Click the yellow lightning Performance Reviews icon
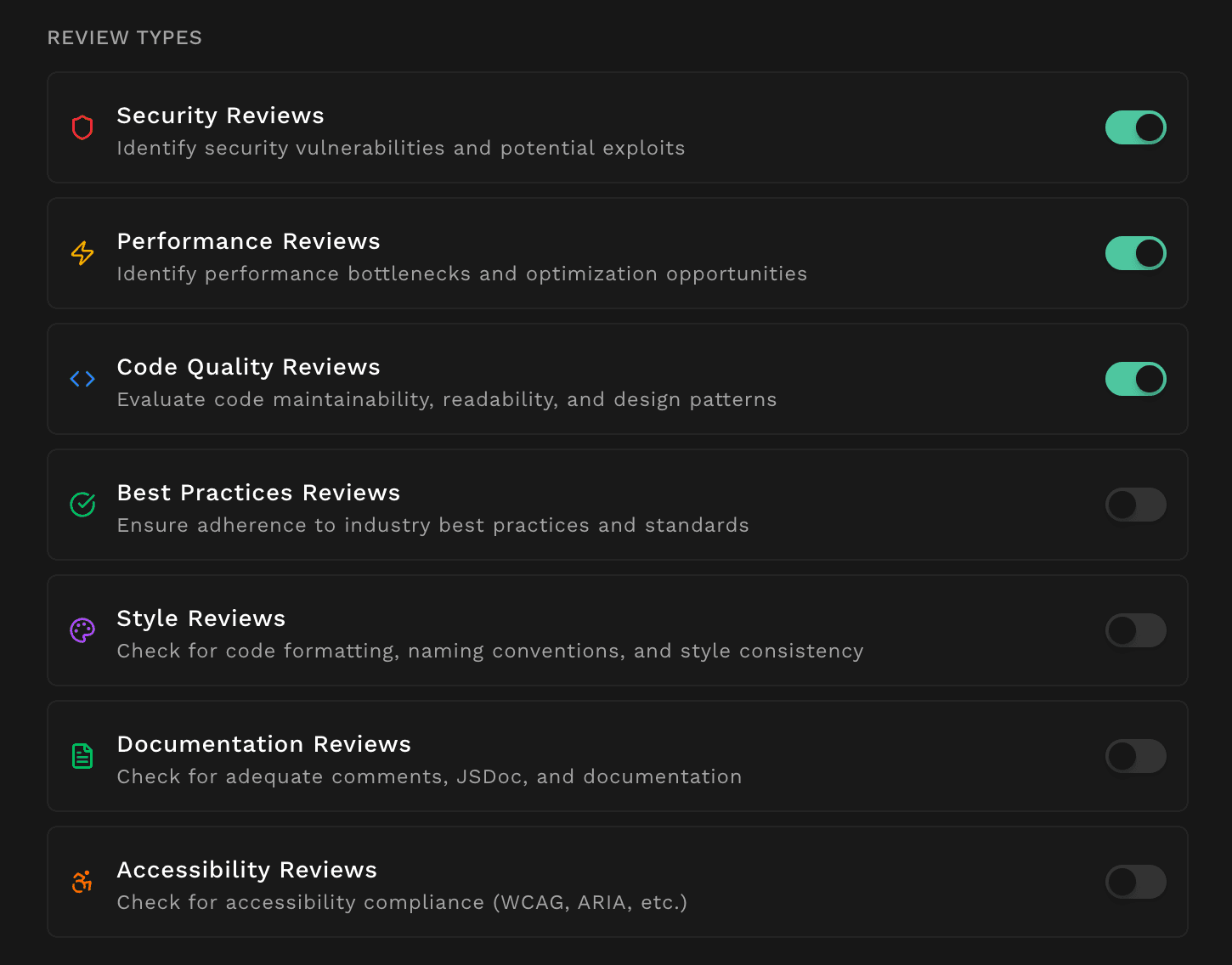Screen dimensions: 1232x965 point(82,253)
